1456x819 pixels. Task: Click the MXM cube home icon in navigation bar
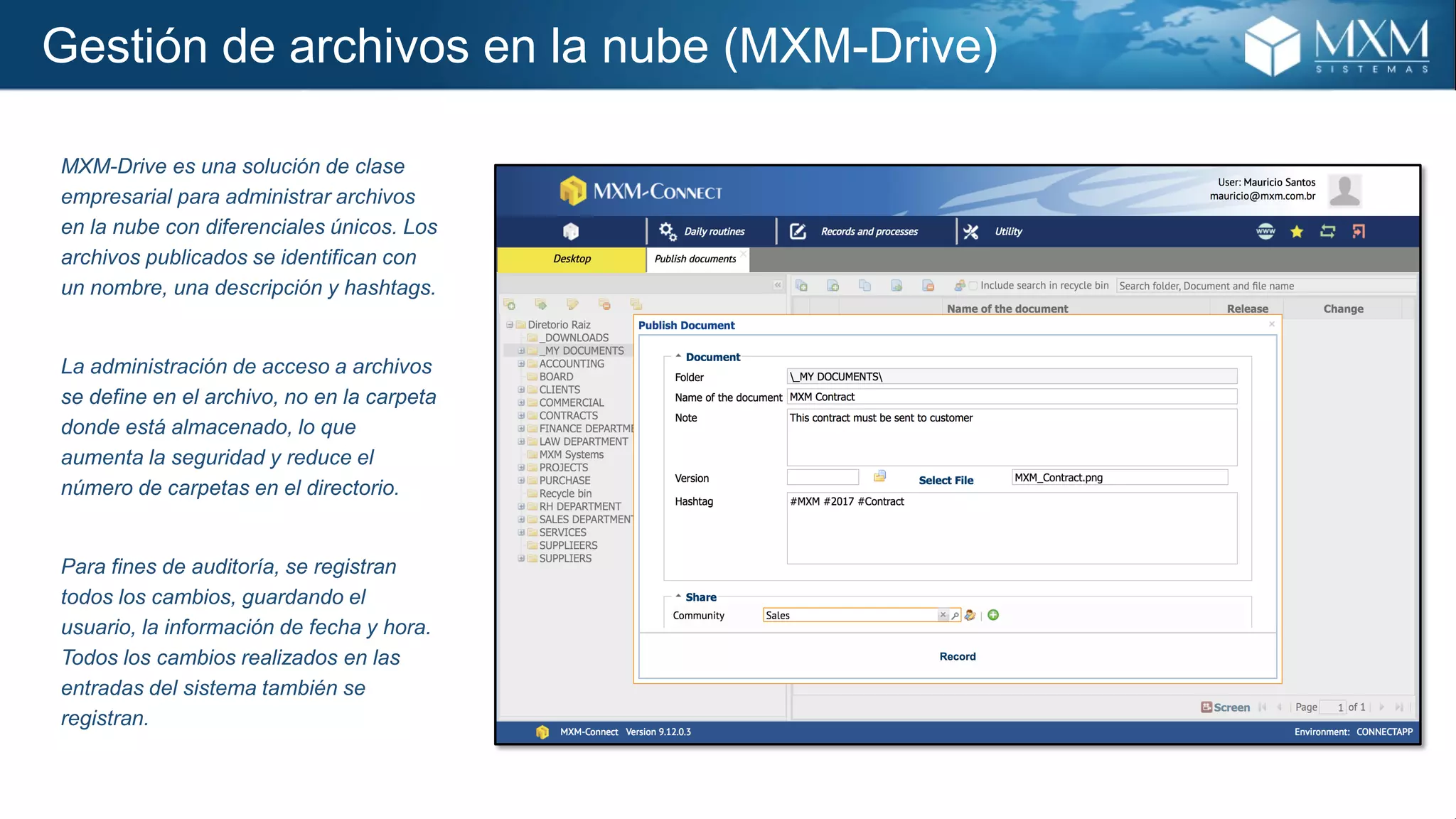click(570, 231)
